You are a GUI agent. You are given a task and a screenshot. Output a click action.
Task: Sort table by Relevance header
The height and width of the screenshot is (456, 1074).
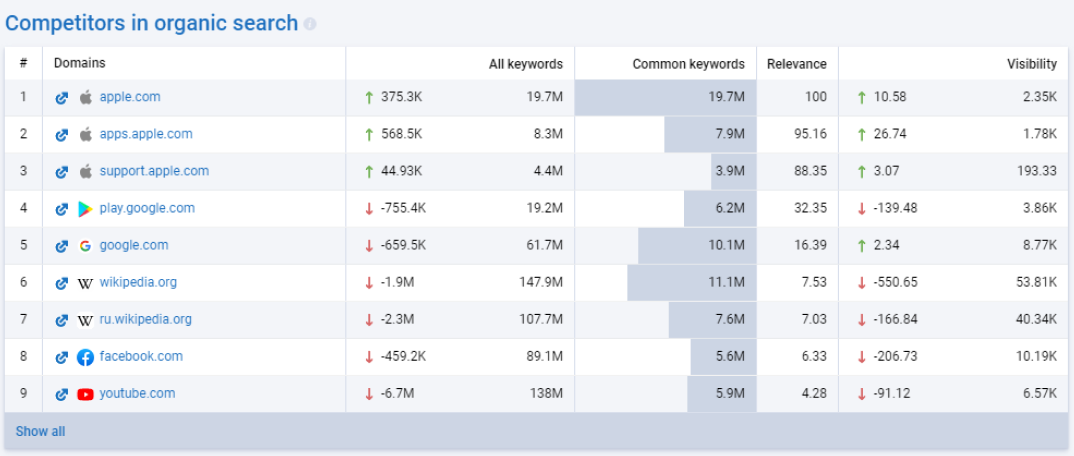[797, 64]
